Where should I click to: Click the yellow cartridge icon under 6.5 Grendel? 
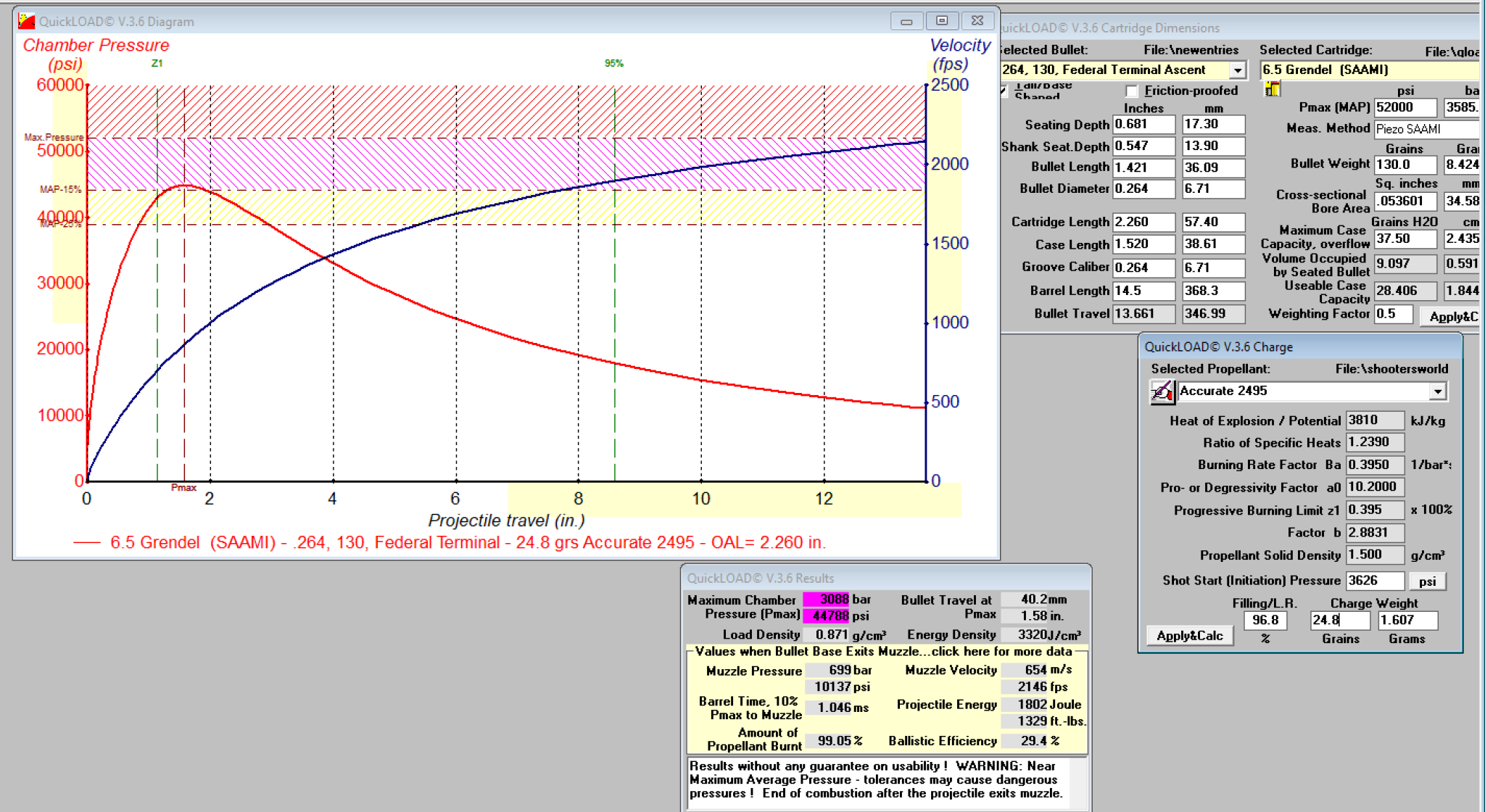[x=1273, y=89]
